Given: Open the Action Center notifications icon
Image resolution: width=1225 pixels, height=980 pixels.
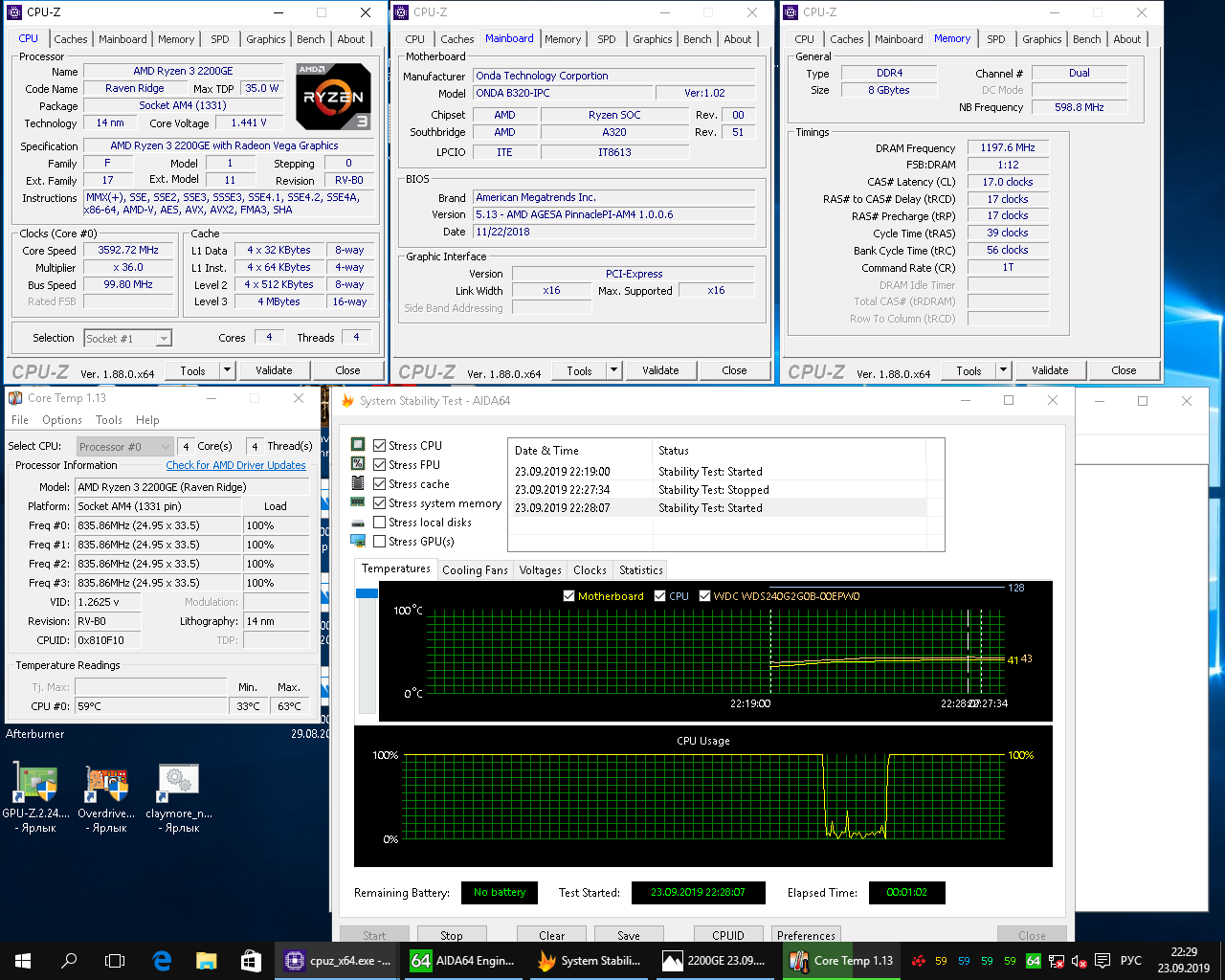Looking at the screenshot, I should (x=1102, y=961).
